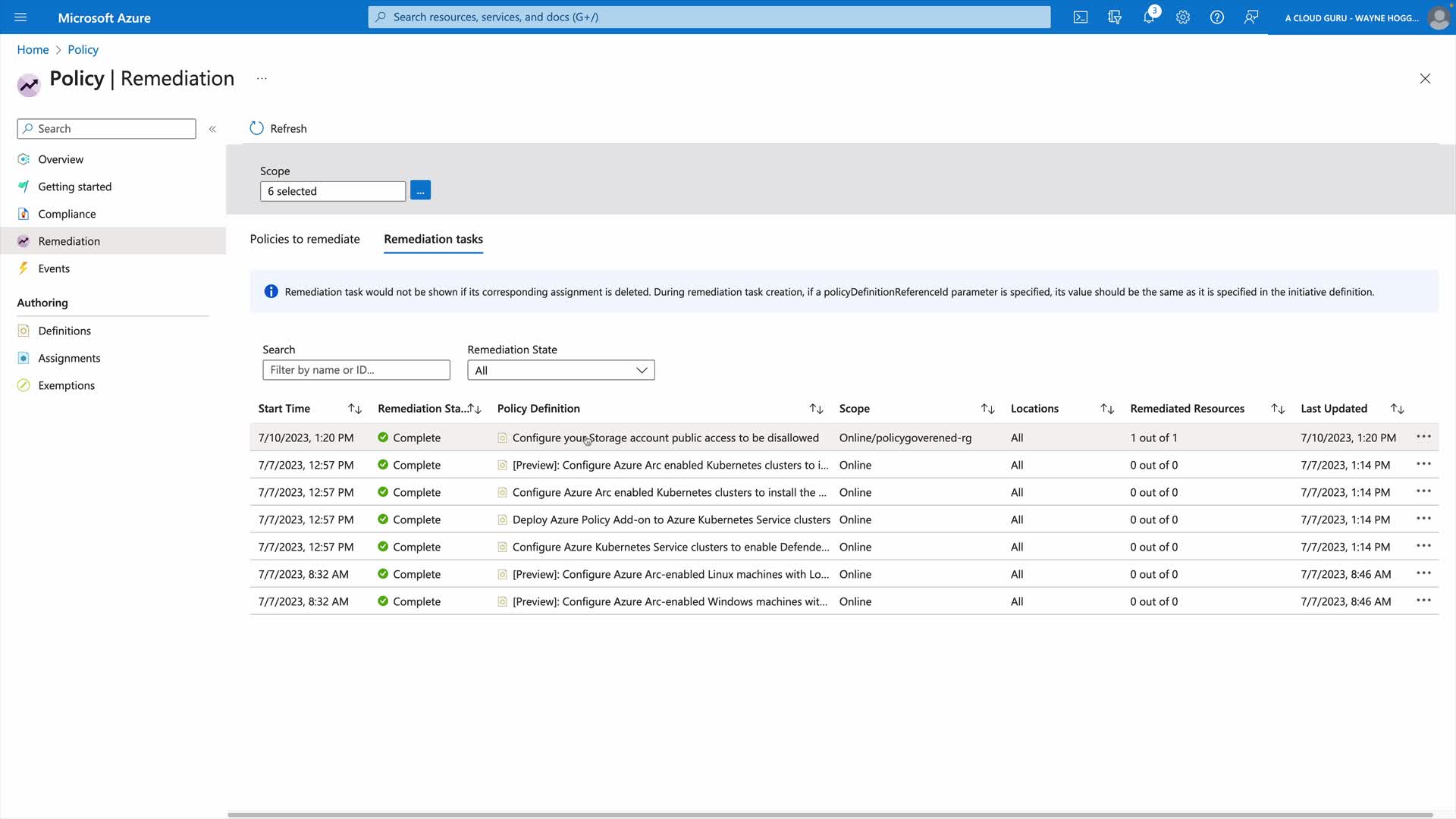The height and width of the screenshot is (819, 1456).
Task: Open the Directories and subscriptions filter icon
Action: (x=1115, y=17)
